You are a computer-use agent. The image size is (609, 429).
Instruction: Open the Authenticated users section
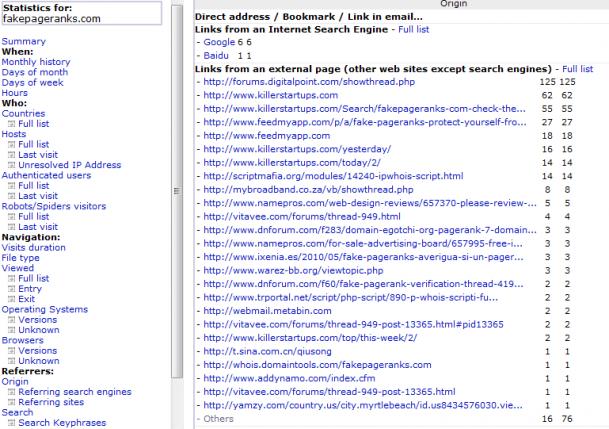tap(46, 175)
